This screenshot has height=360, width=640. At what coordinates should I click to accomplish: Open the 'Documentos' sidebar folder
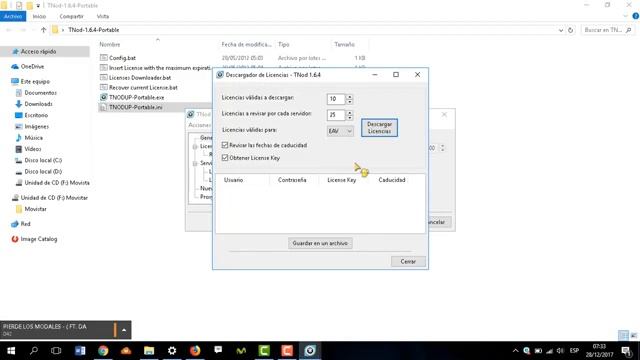point(40,93)
